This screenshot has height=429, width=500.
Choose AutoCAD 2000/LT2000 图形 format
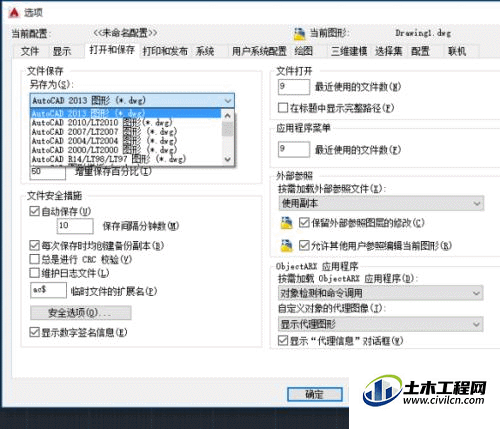[x=125, y=150]
